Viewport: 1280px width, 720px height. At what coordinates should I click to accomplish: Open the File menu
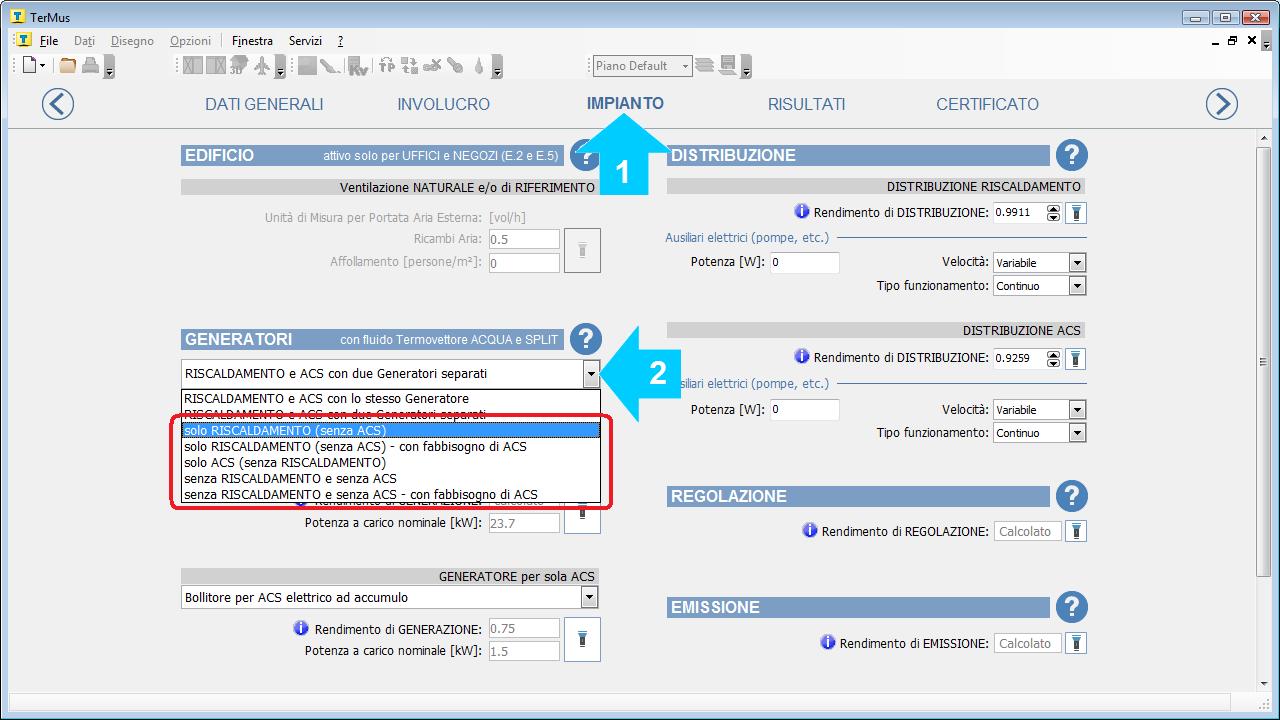(x=49, y=41)
